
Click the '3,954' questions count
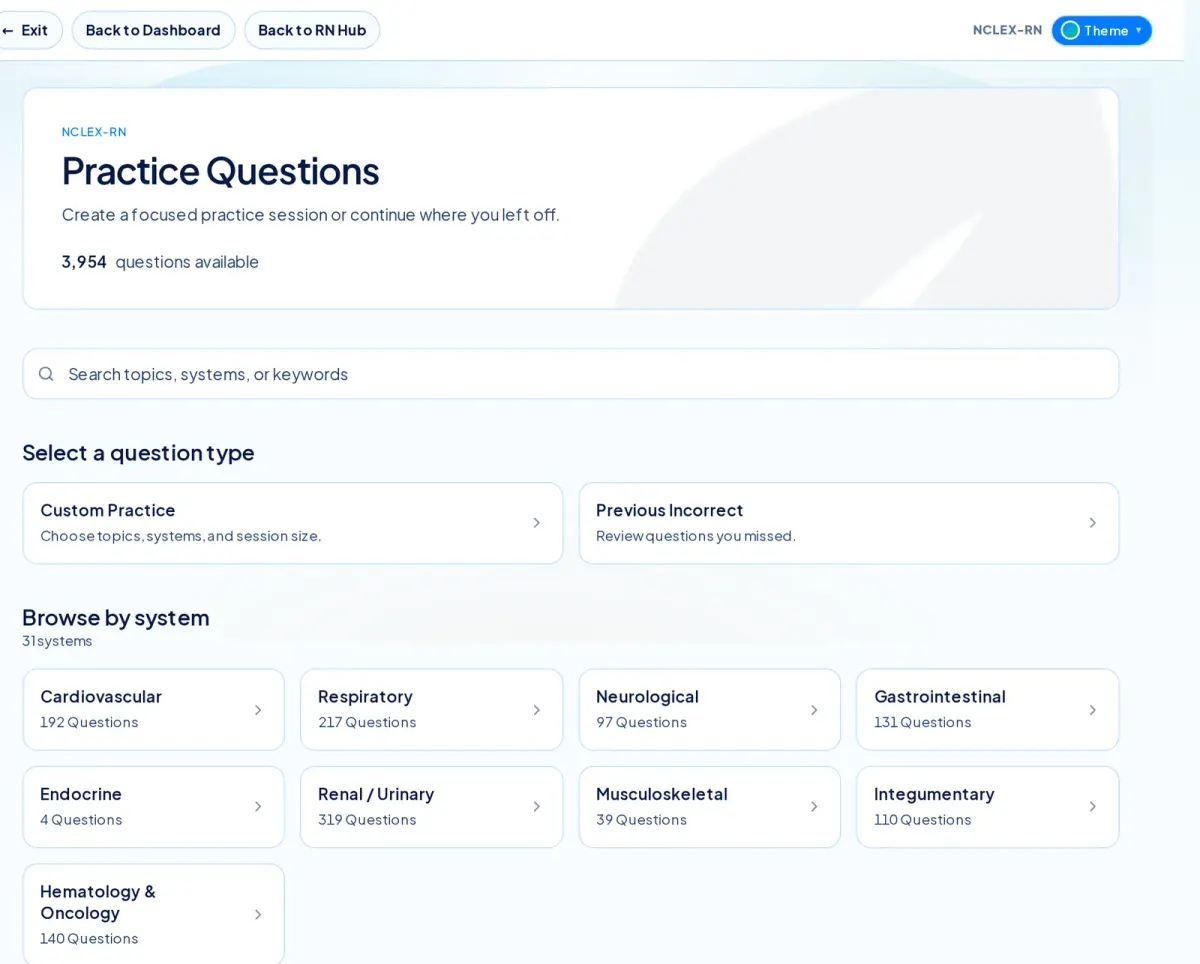(x=84, y=262)
